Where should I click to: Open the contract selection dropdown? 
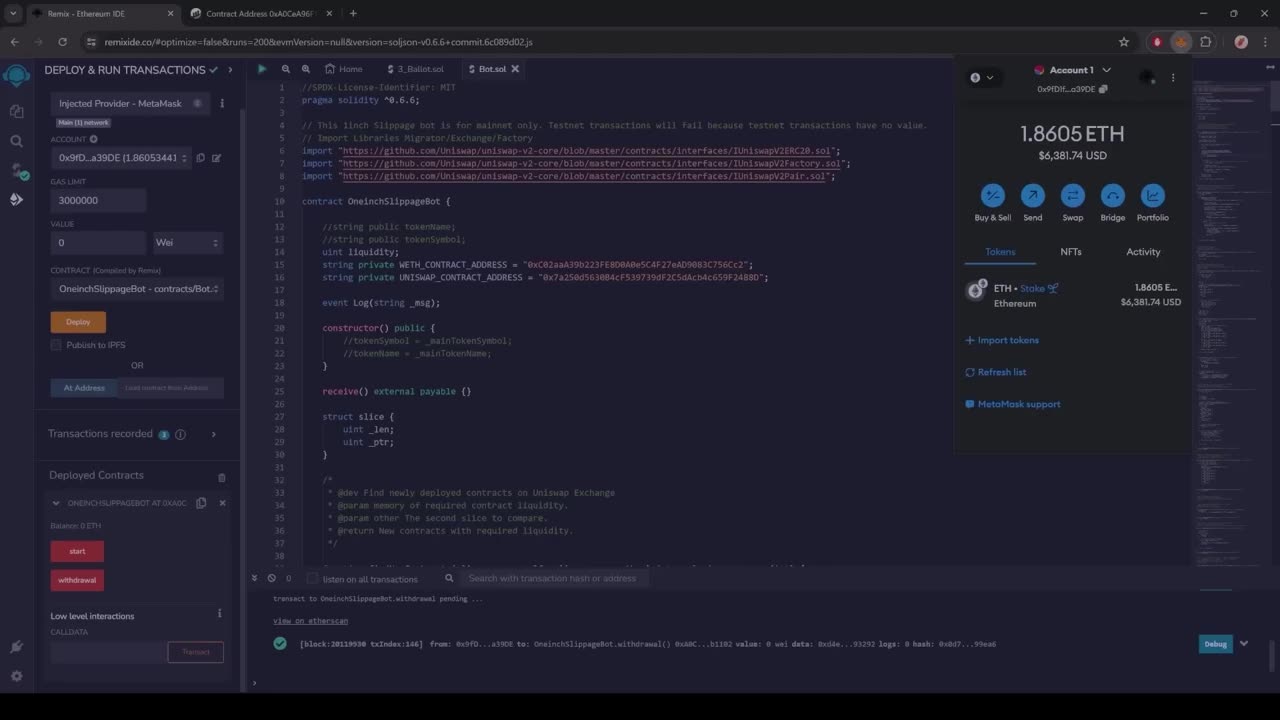137,289
